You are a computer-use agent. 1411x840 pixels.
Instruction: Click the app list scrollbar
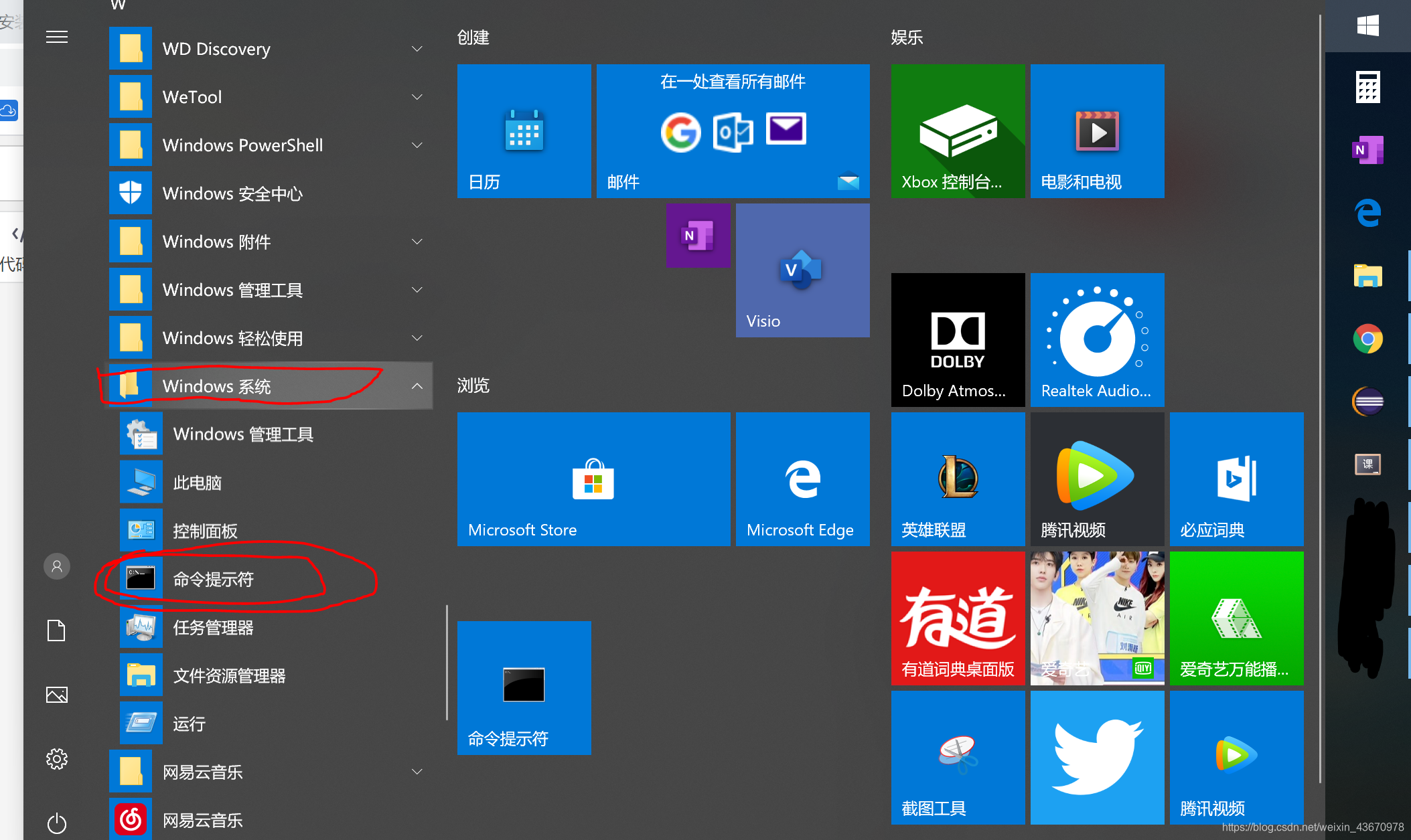(x=447, y=663)
